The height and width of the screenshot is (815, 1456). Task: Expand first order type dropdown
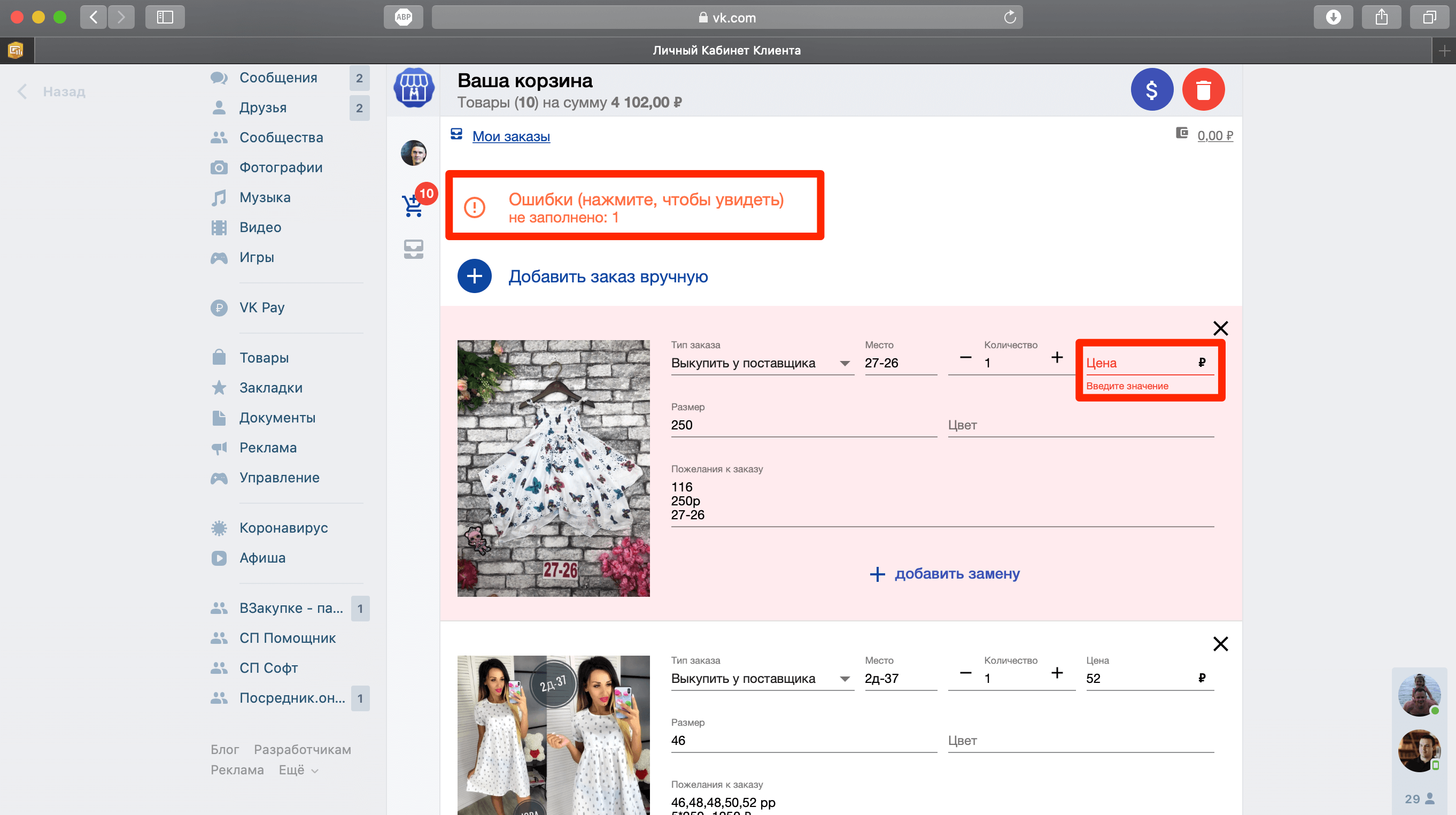pos(845,363)
